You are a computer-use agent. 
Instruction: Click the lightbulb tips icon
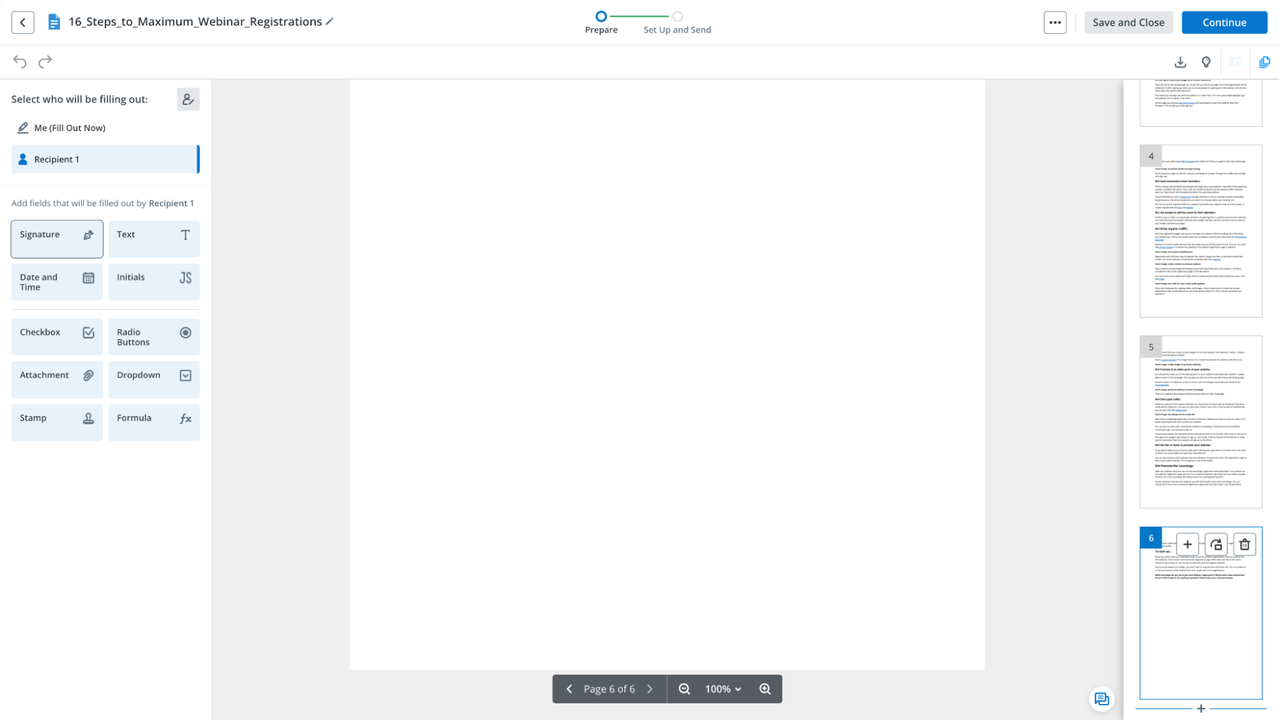1206,62
